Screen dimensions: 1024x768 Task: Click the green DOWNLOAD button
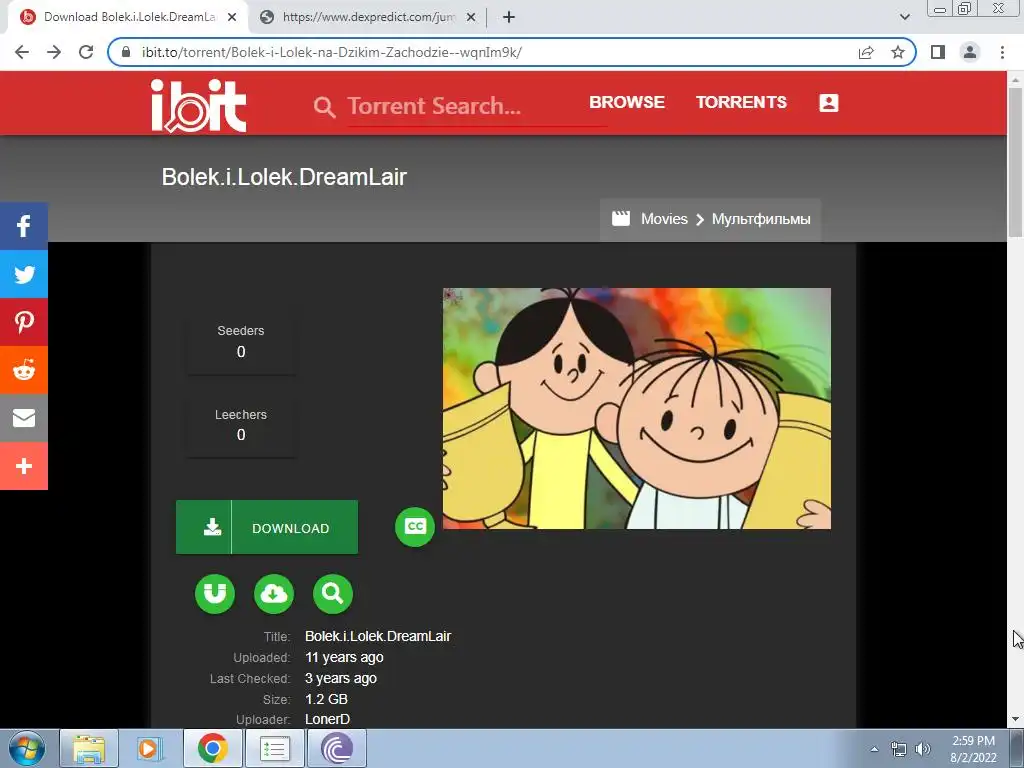click(x=267, y=527)
